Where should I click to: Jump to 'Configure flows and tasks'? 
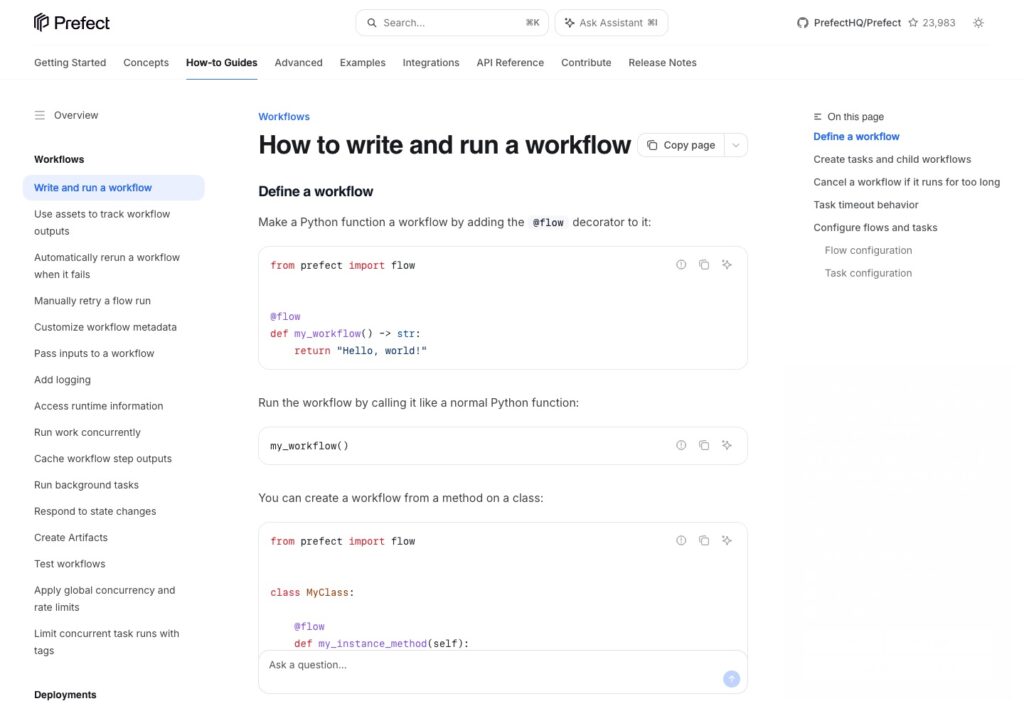(875, 228)
